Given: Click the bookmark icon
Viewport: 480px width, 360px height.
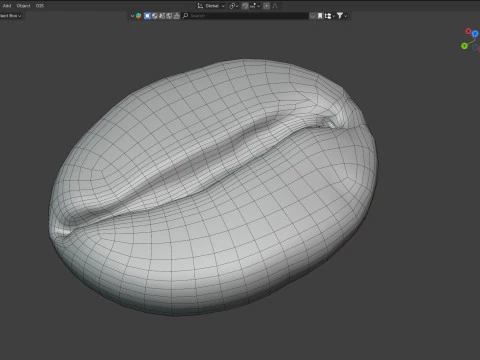Looking at the screenshot, I should click(x=320, y=16).
